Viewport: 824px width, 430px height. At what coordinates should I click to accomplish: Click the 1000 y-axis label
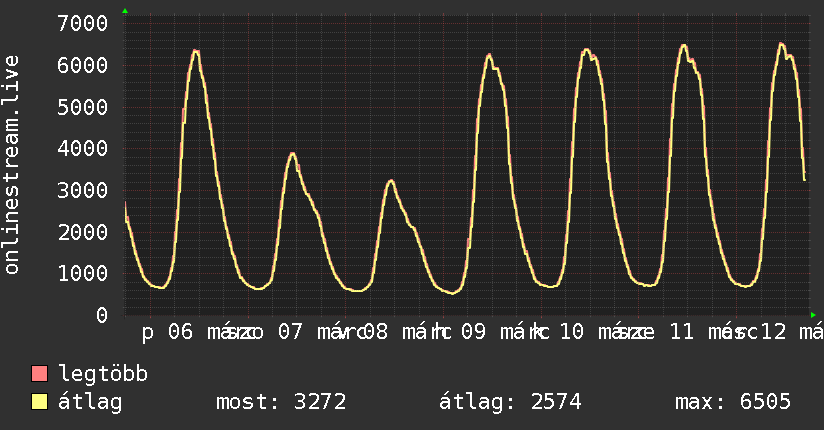click(83, 273)
